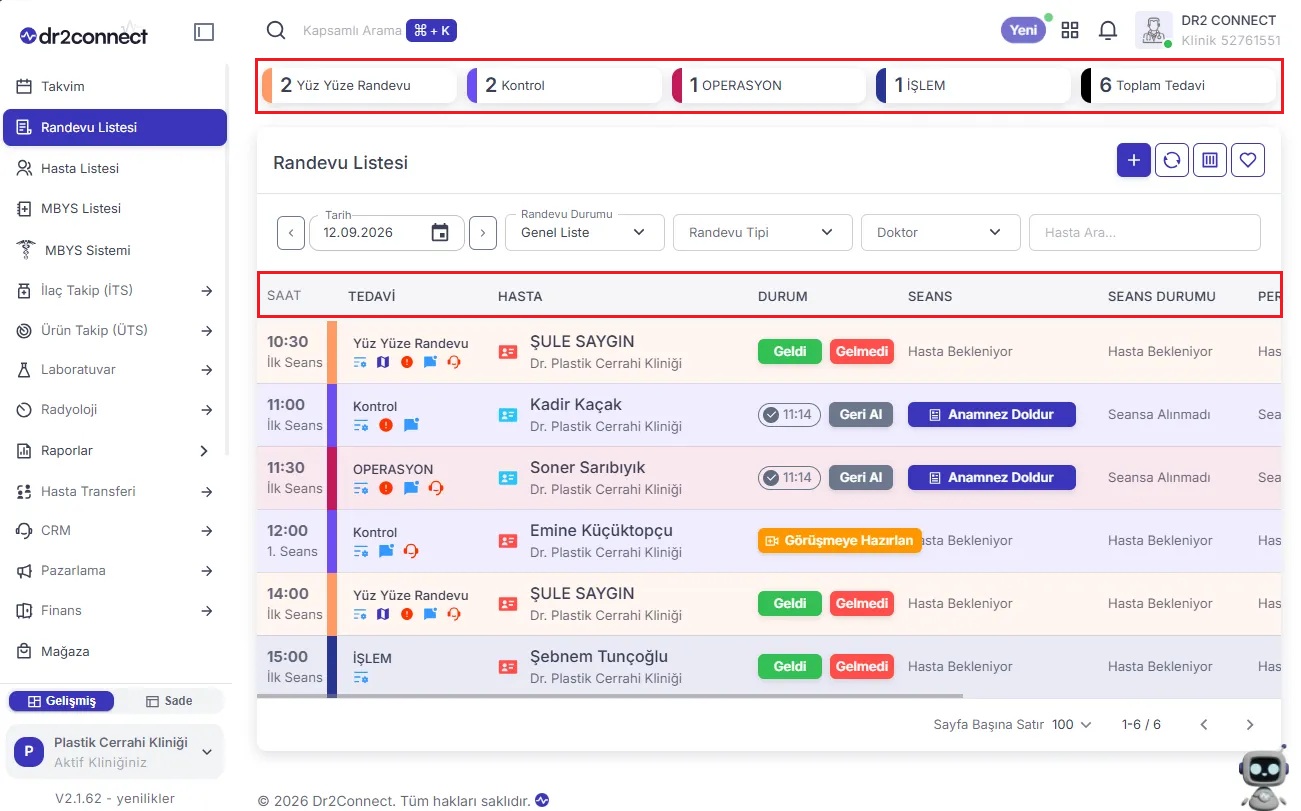
Task: Open the chatbot robot assistant
Action: 1264,776
